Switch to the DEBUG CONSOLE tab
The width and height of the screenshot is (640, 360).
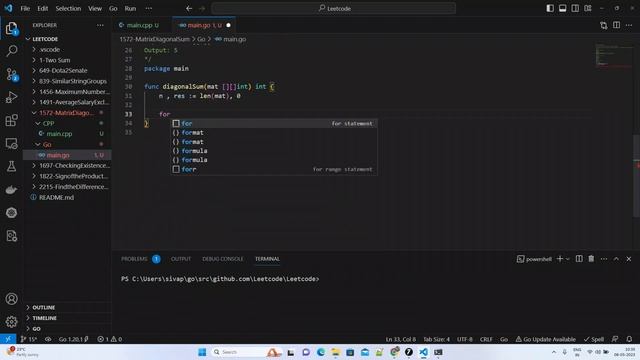coord(223,259)
